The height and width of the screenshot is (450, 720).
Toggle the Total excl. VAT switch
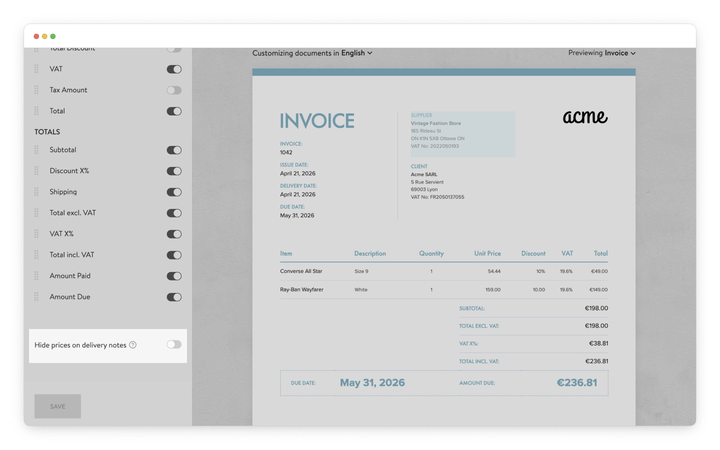pyautogui.click(x=174, y=213)
